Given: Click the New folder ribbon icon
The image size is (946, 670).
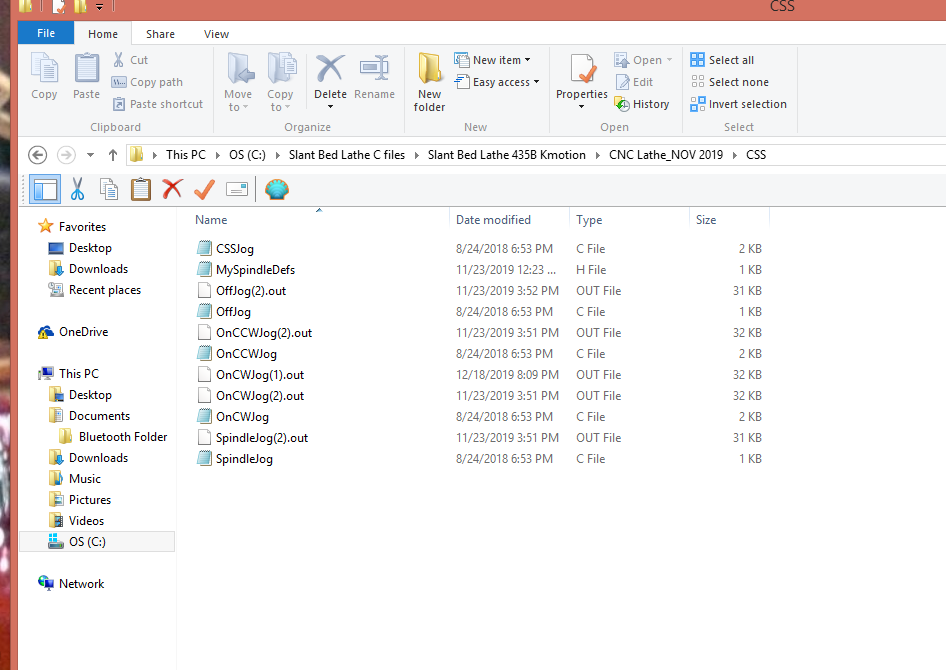Looking at the screenshot, I should pos(430,82).
